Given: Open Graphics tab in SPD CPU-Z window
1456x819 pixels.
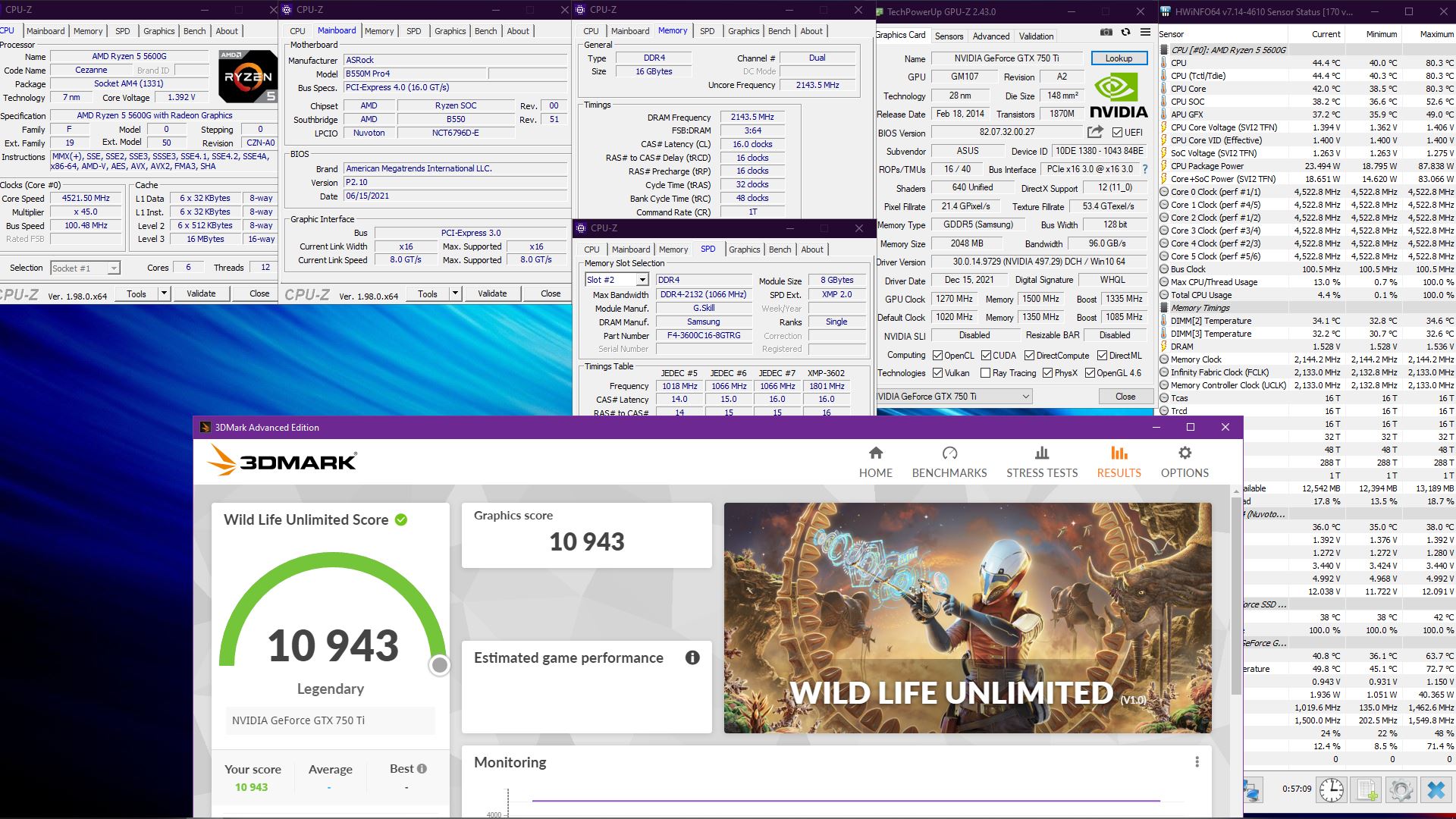Looking at the screenshot, I should [744, 249].
